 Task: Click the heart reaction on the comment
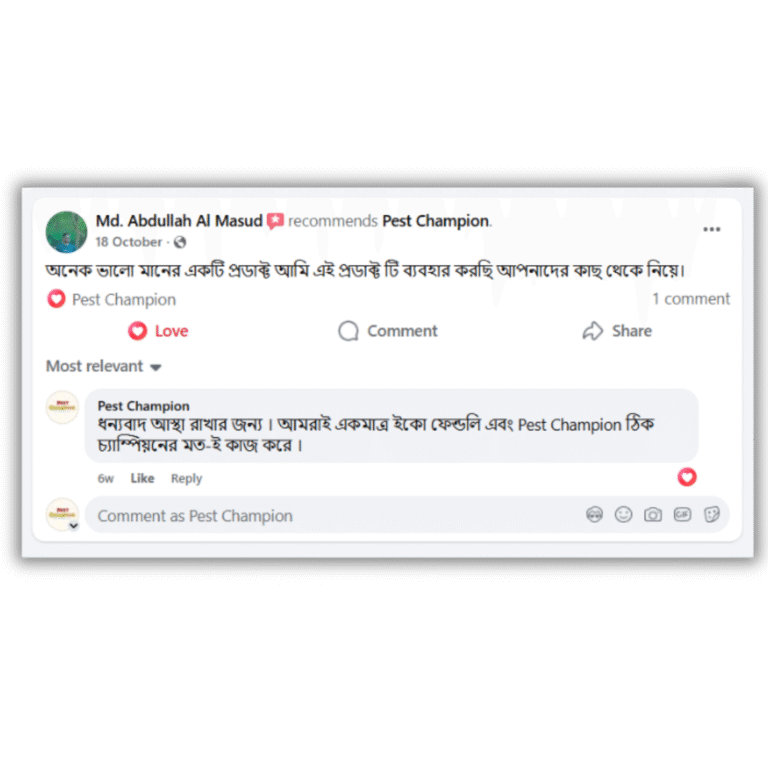point(687,477)
